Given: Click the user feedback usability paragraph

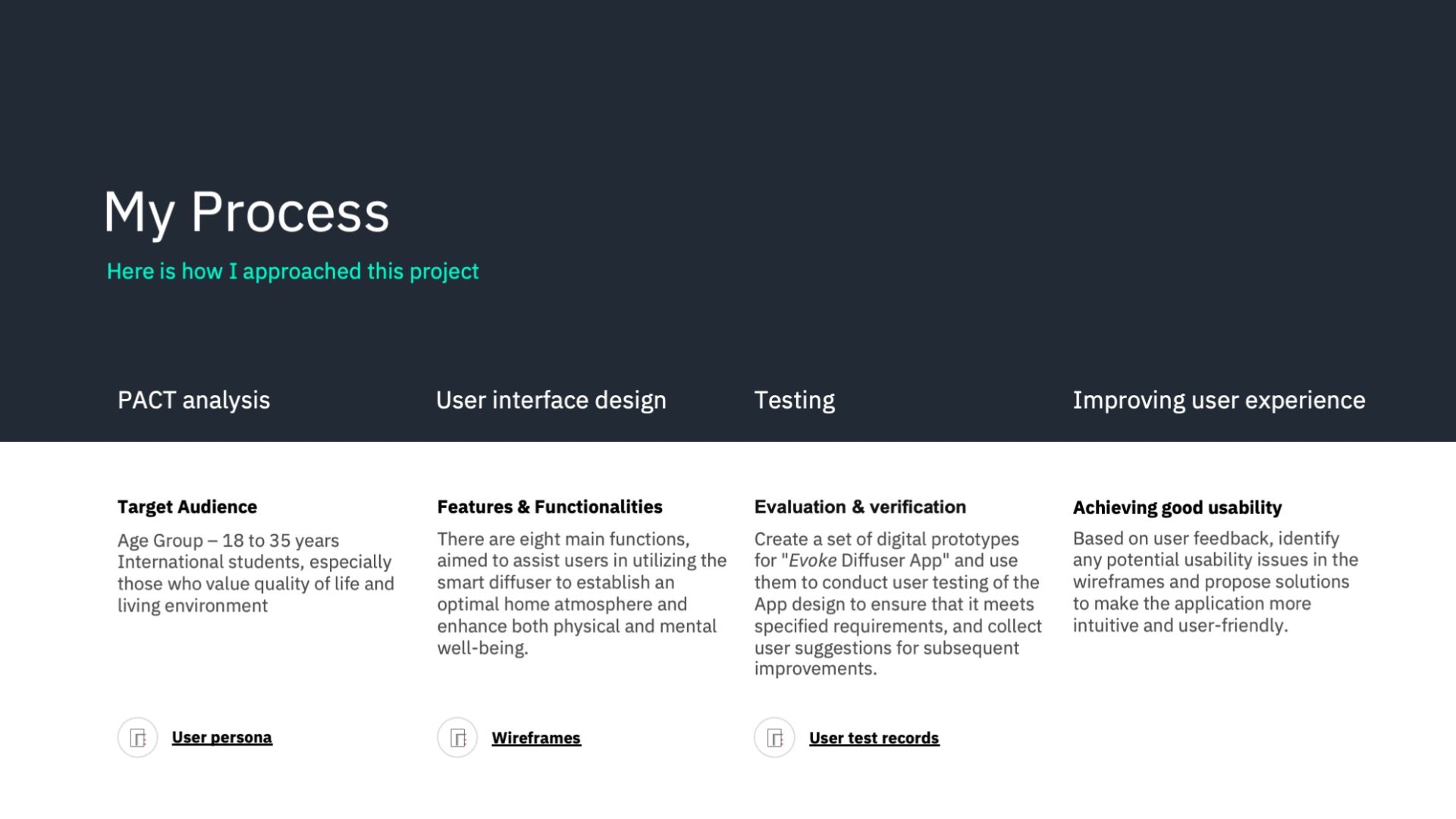Looking at the screenshot, I should 1216,582.
